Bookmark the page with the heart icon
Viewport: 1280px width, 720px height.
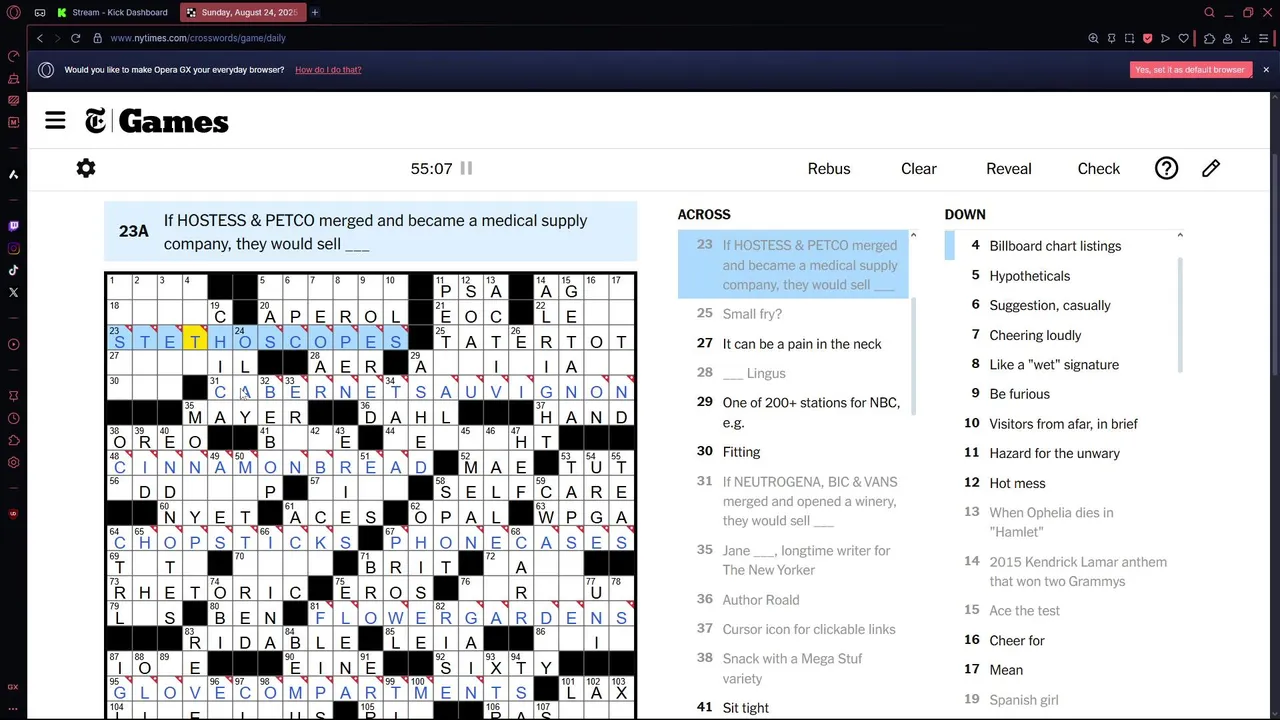1183,38
